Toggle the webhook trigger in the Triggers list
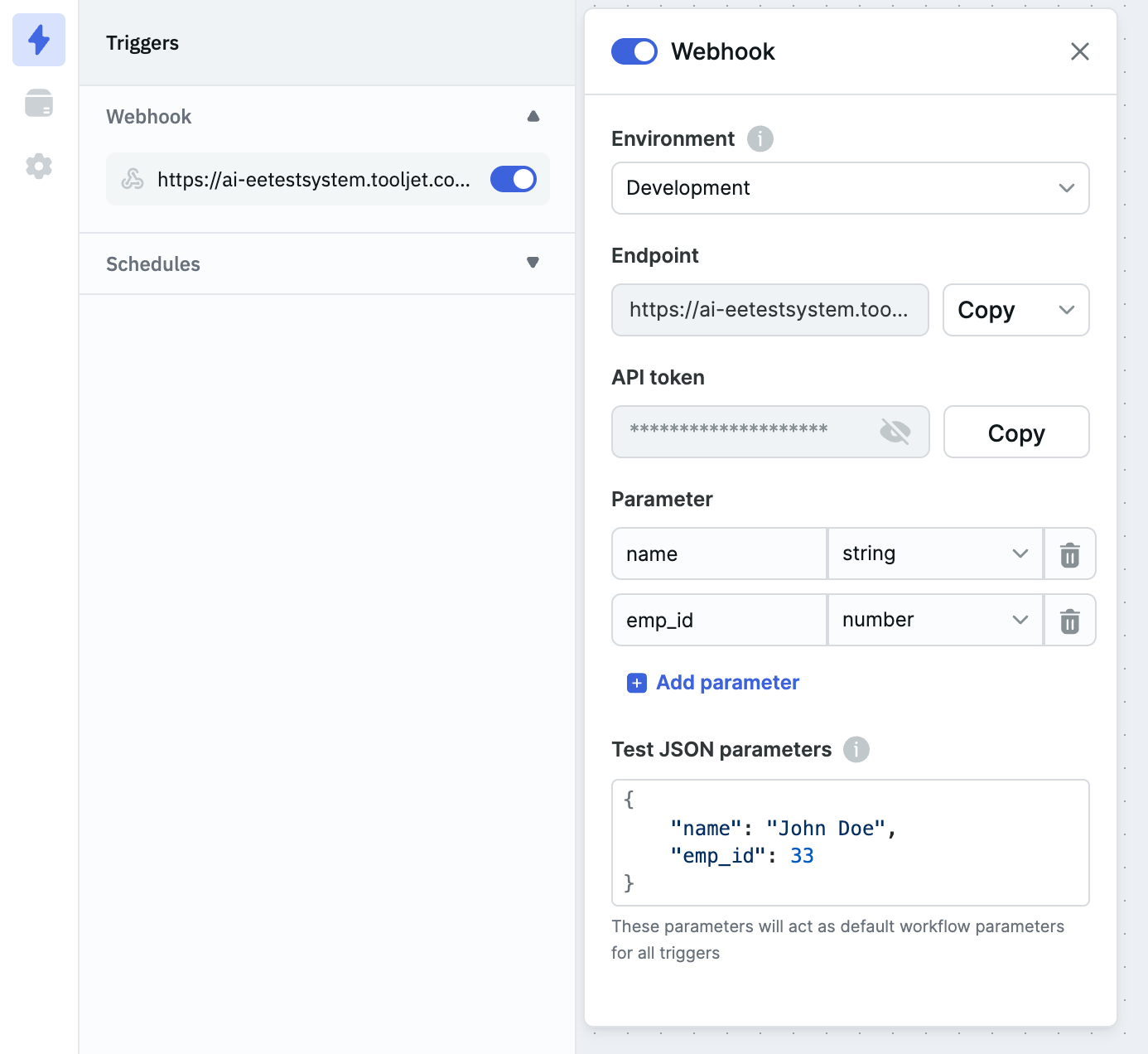The height and width of the screenshot is (1054, 1148). point(513,179)
